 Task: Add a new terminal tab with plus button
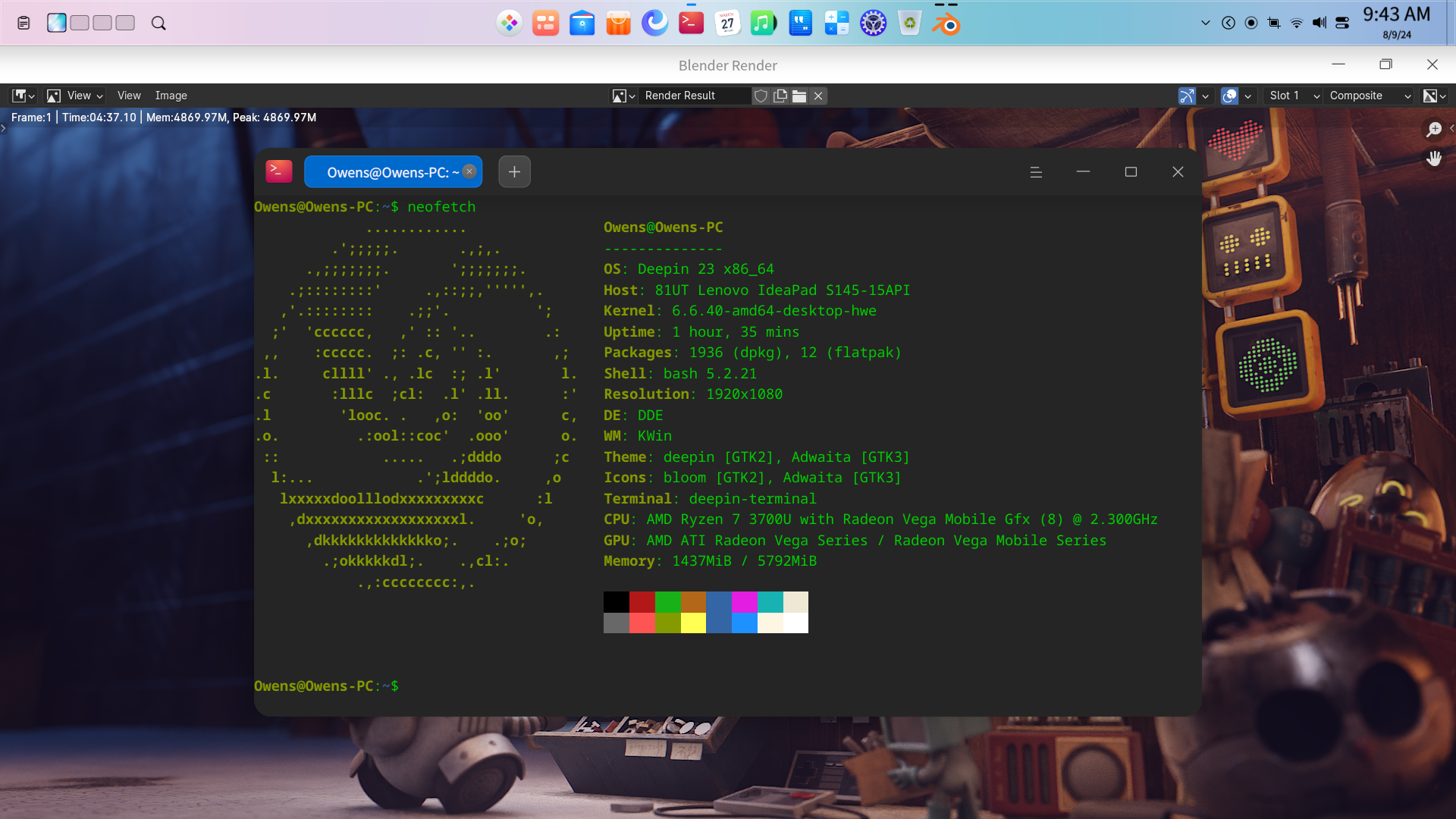pos(514,172)
